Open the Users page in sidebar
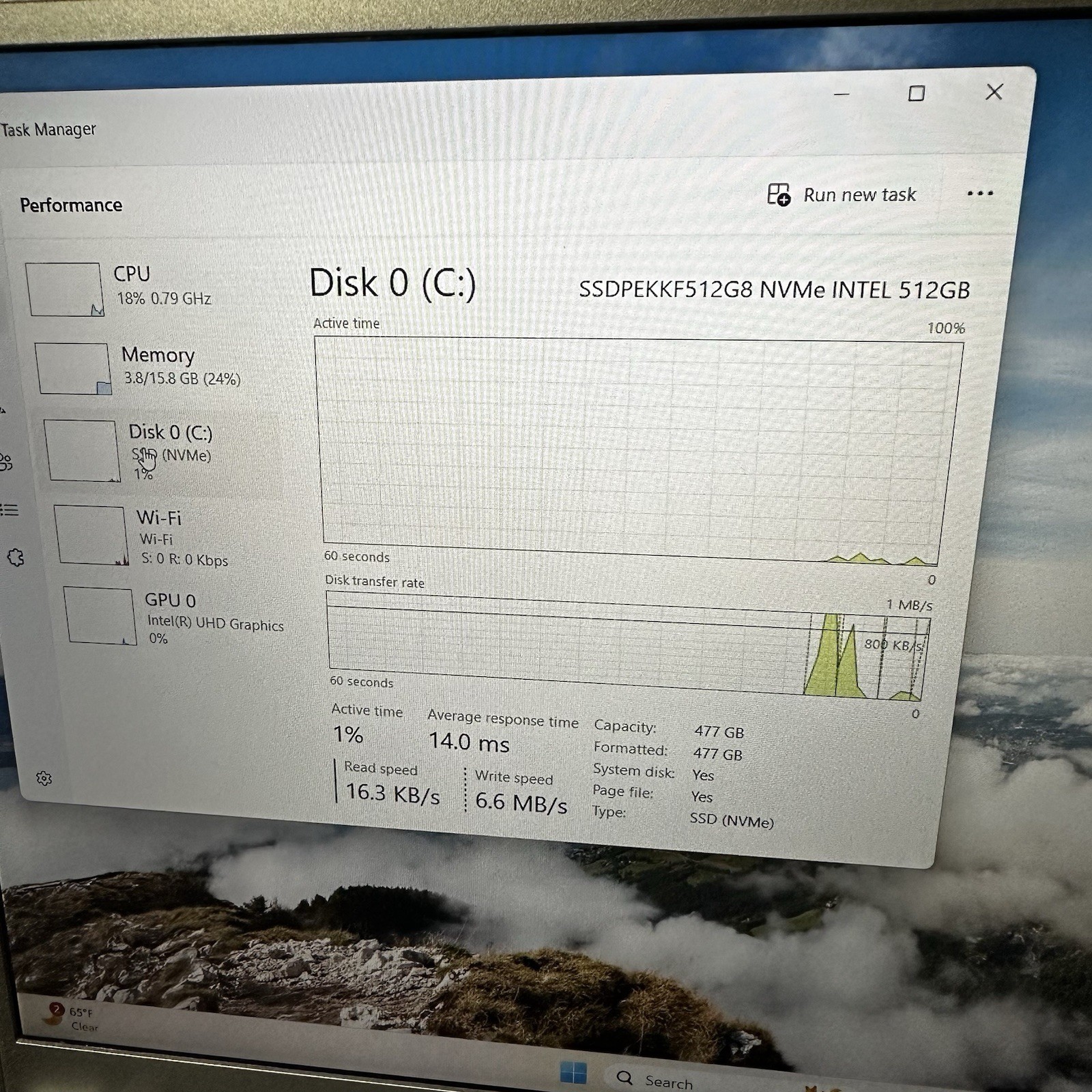 click(x=5, y=462)
